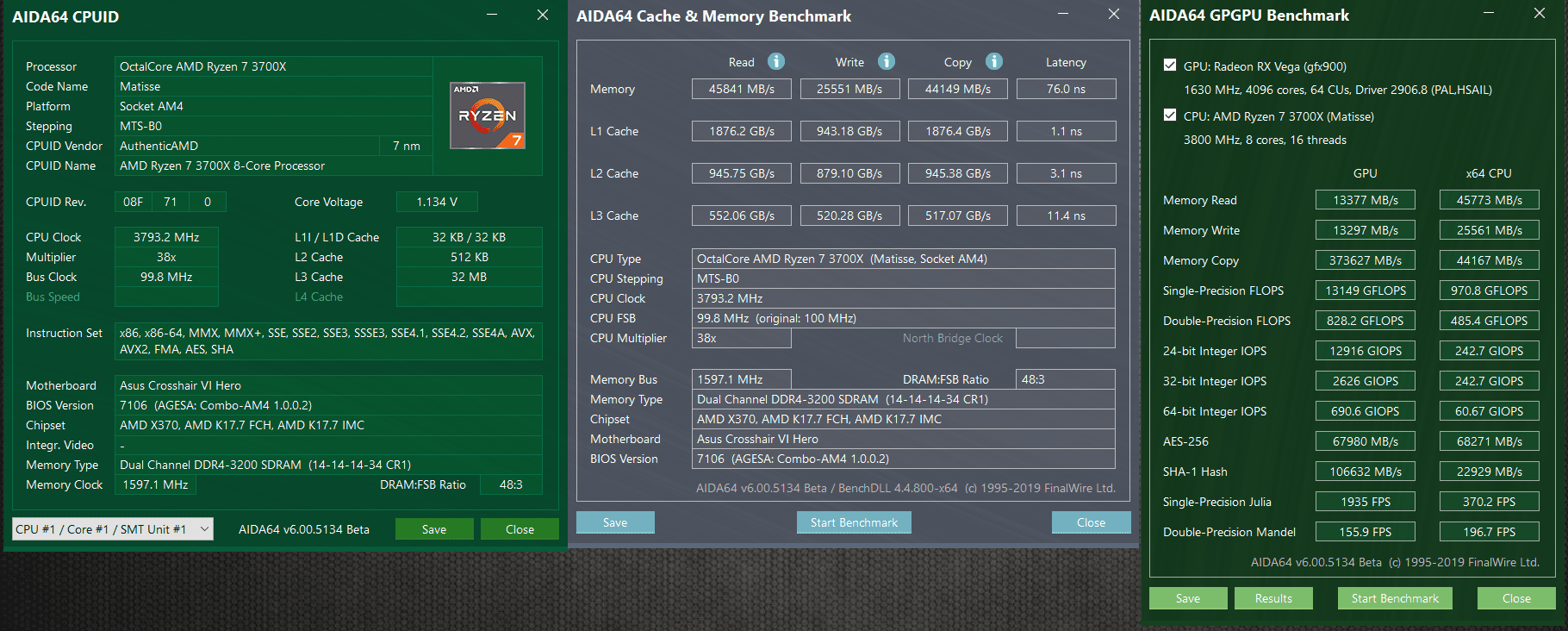Screen dimensions: 1568x631
Task: Click GPU AES-256 value 67980 MB/s
Action: (1366, 441)
